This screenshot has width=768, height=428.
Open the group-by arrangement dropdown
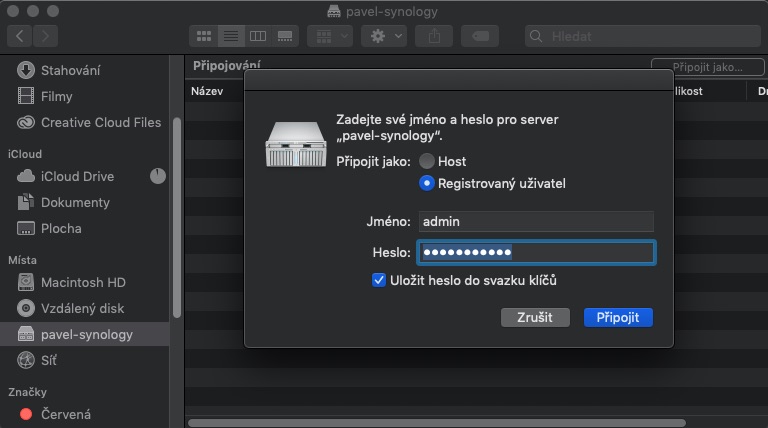(x=330, y=36)
